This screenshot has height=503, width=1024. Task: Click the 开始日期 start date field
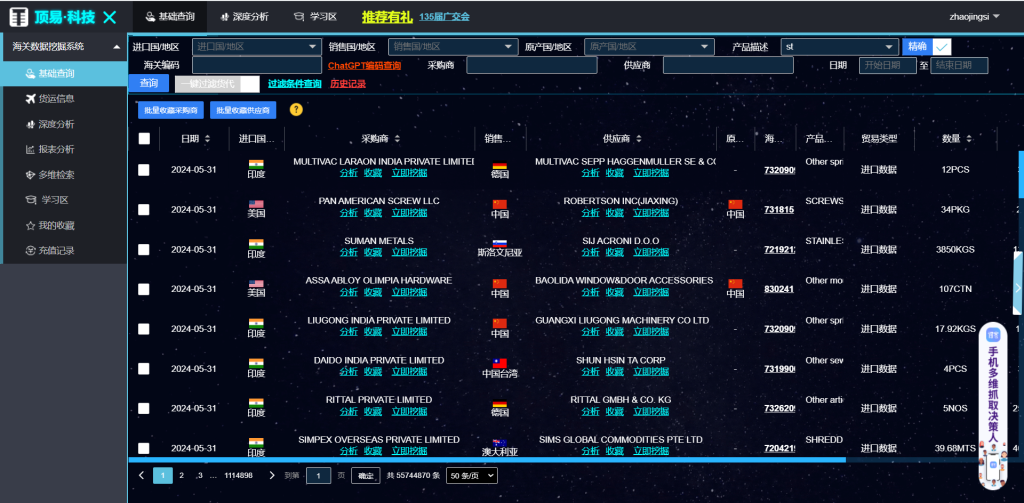pyautogui.click(x=886, y=66)
